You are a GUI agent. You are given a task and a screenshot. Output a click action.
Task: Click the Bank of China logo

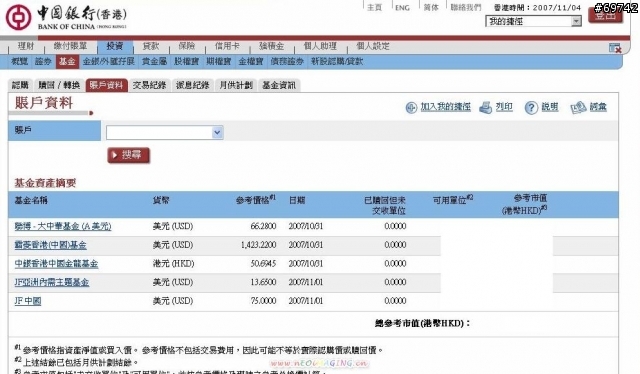66,17
